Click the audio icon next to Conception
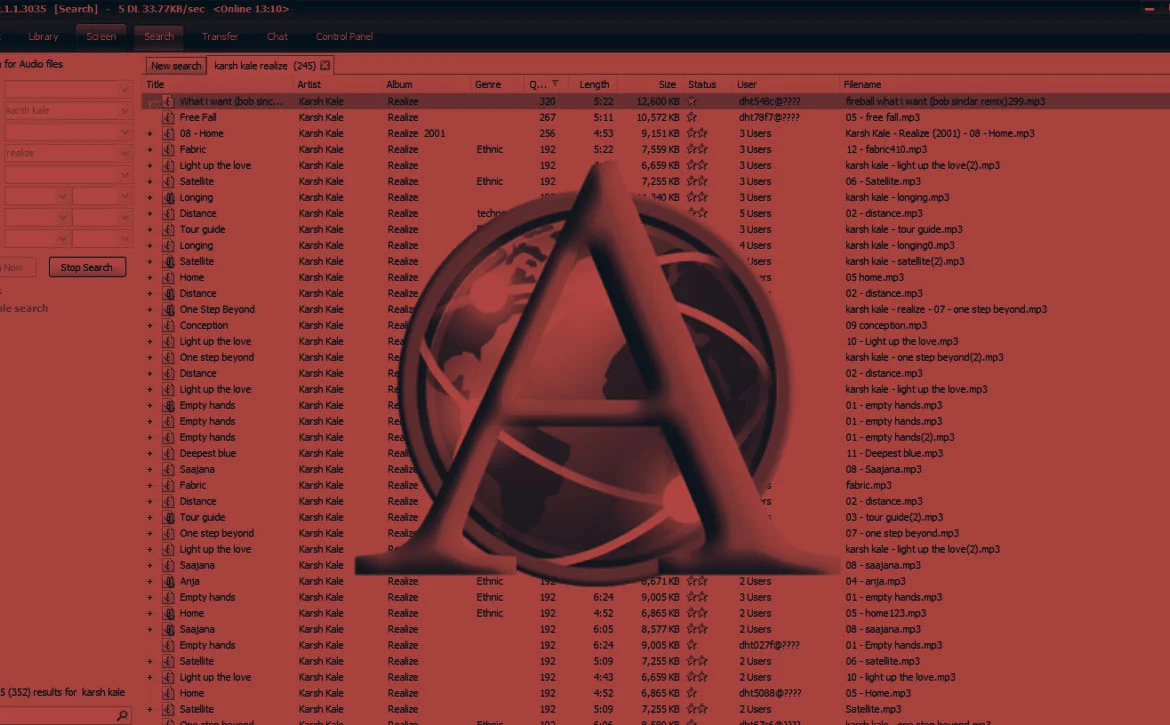 click(x=169, y=325)
